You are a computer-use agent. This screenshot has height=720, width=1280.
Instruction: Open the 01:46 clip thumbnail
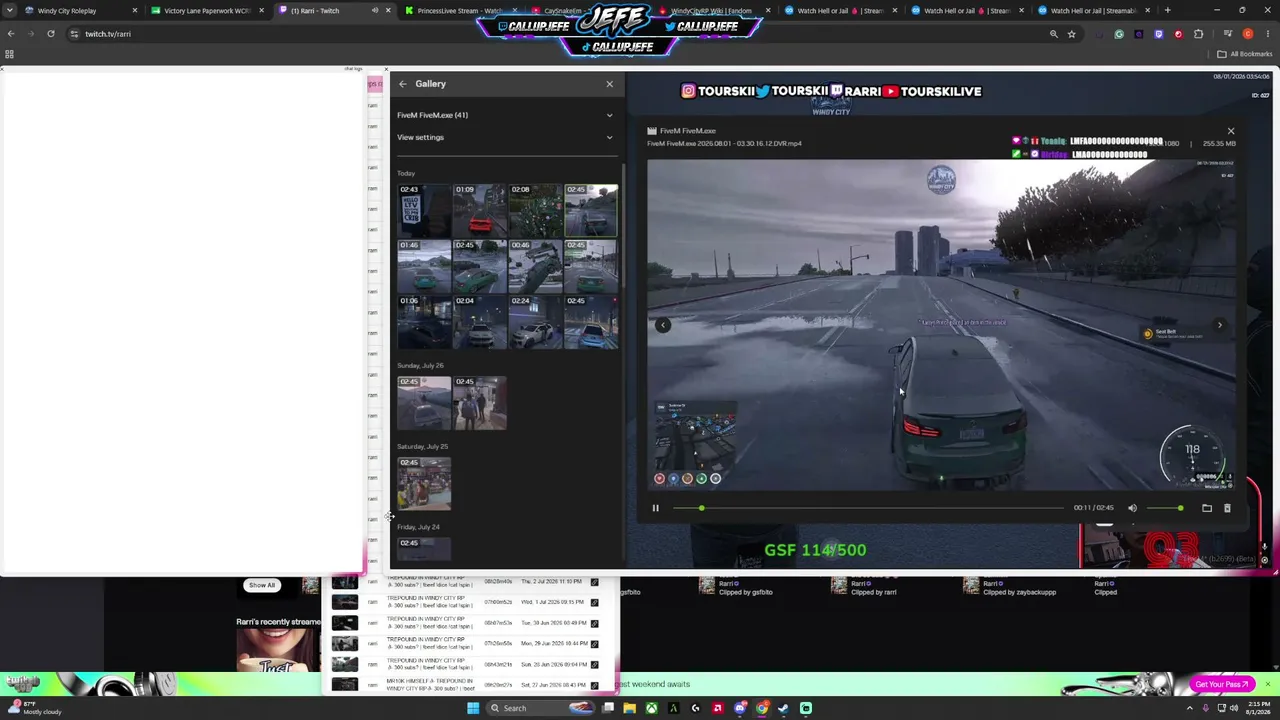click(424, 265)
